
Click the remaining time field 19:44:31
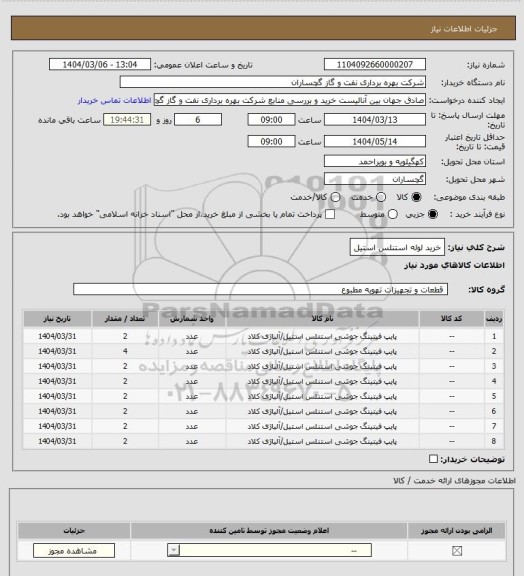[x=127, y=120]
